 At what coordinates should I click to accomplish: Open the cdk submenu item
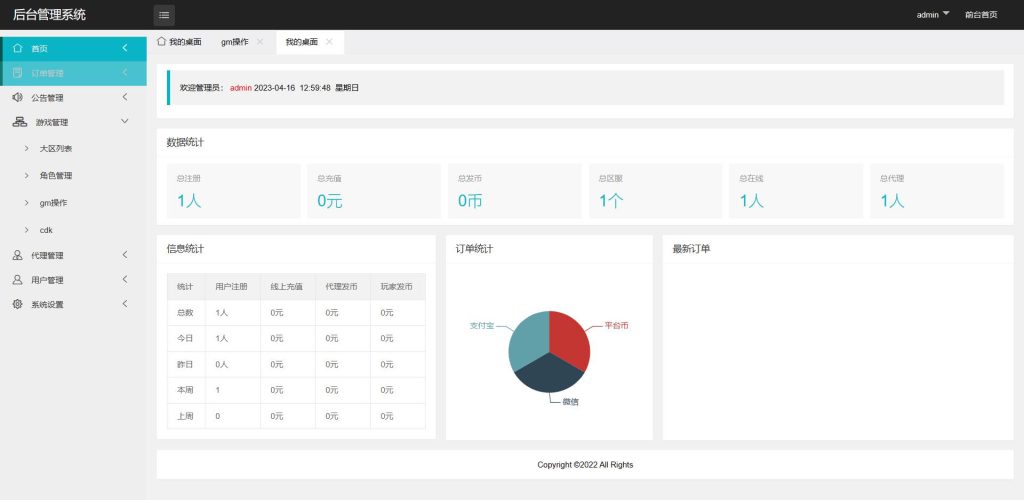click(x=46, y=229)
